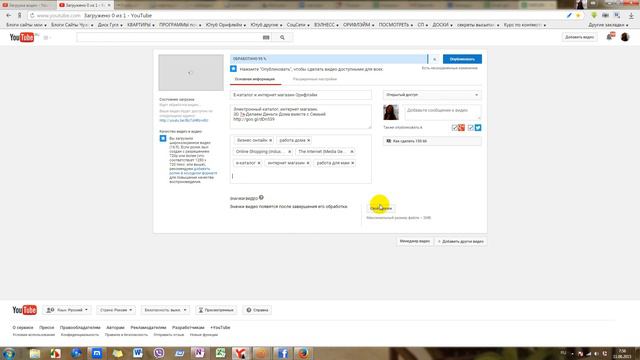The image size is (640, 360).
Task: Open the account avatar menu
Action: [625, 37]
